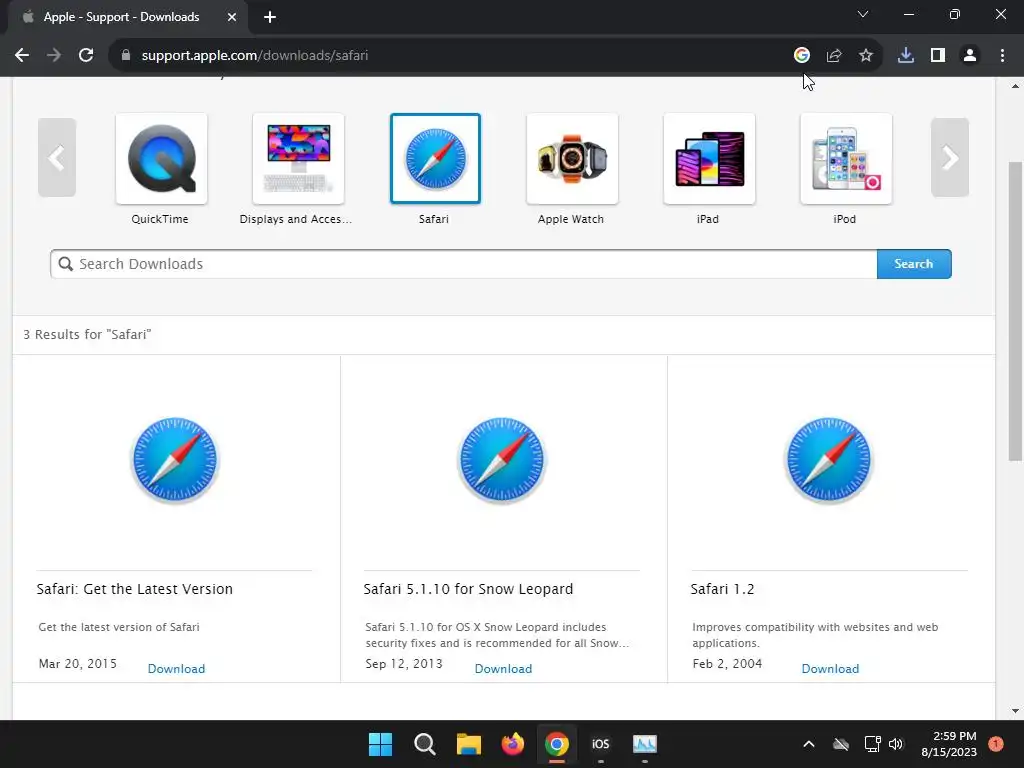Open the tab search chevron
Screen dimensions: 1024x768
[863, 14]
